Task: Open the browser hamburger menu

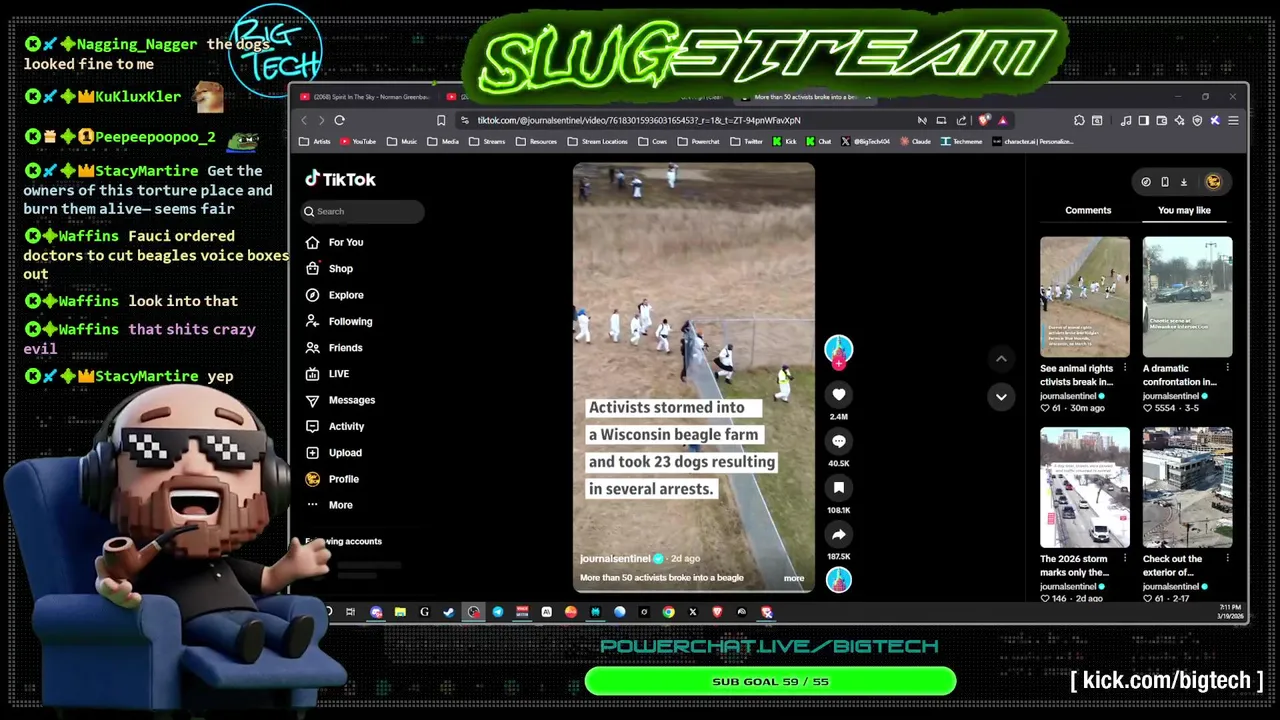Action: 1233,120
